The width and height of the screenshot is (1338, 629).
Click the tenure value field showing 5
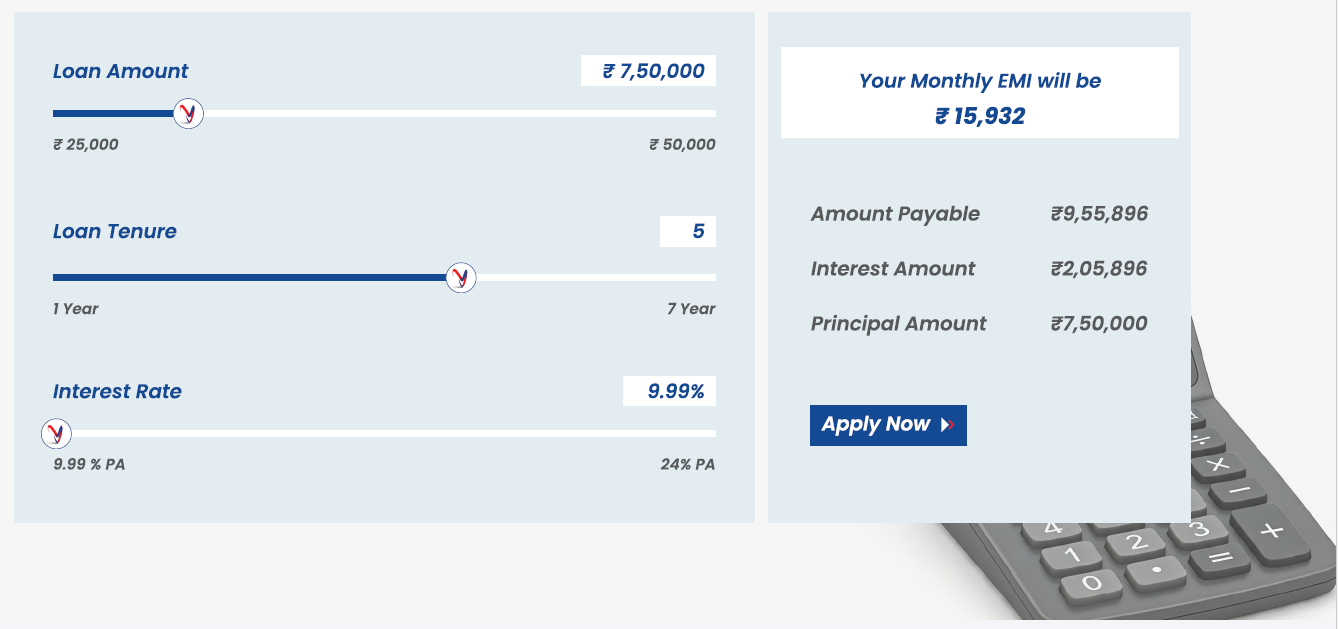[688, 231]
